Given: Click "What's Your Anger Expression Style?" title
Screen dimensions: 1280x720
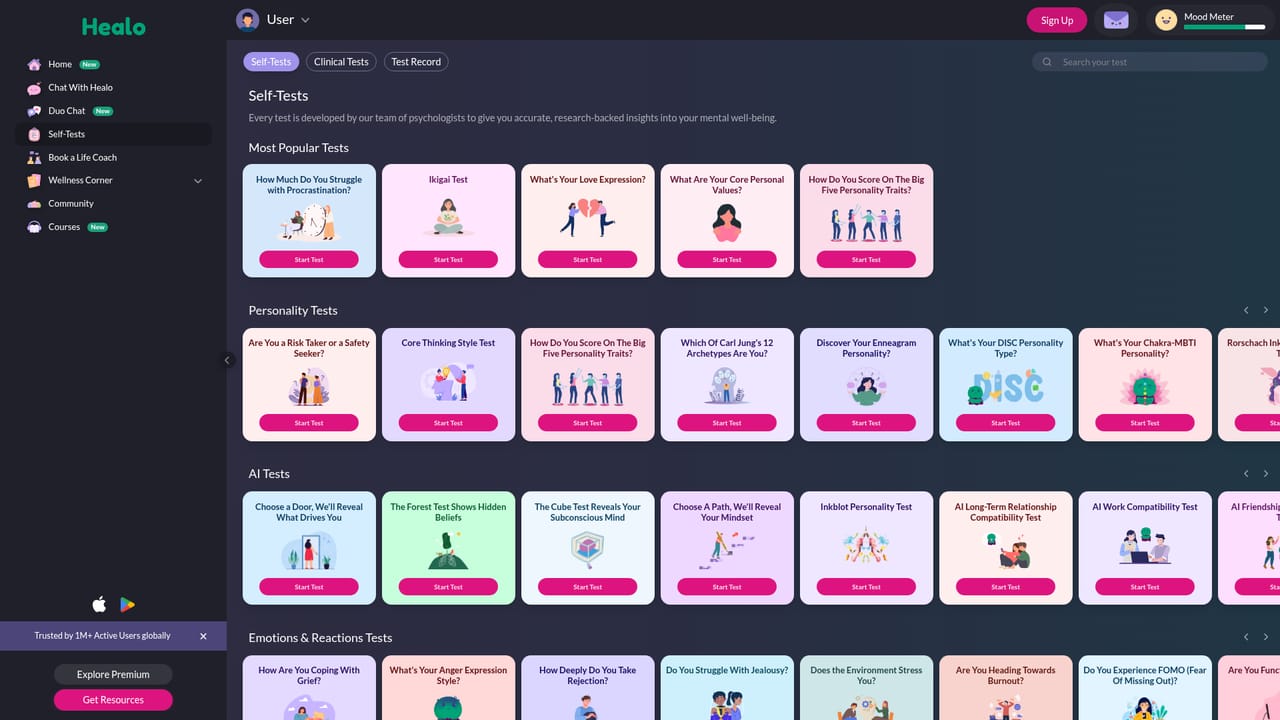Looking at the screenshot, I should [448, 675].
